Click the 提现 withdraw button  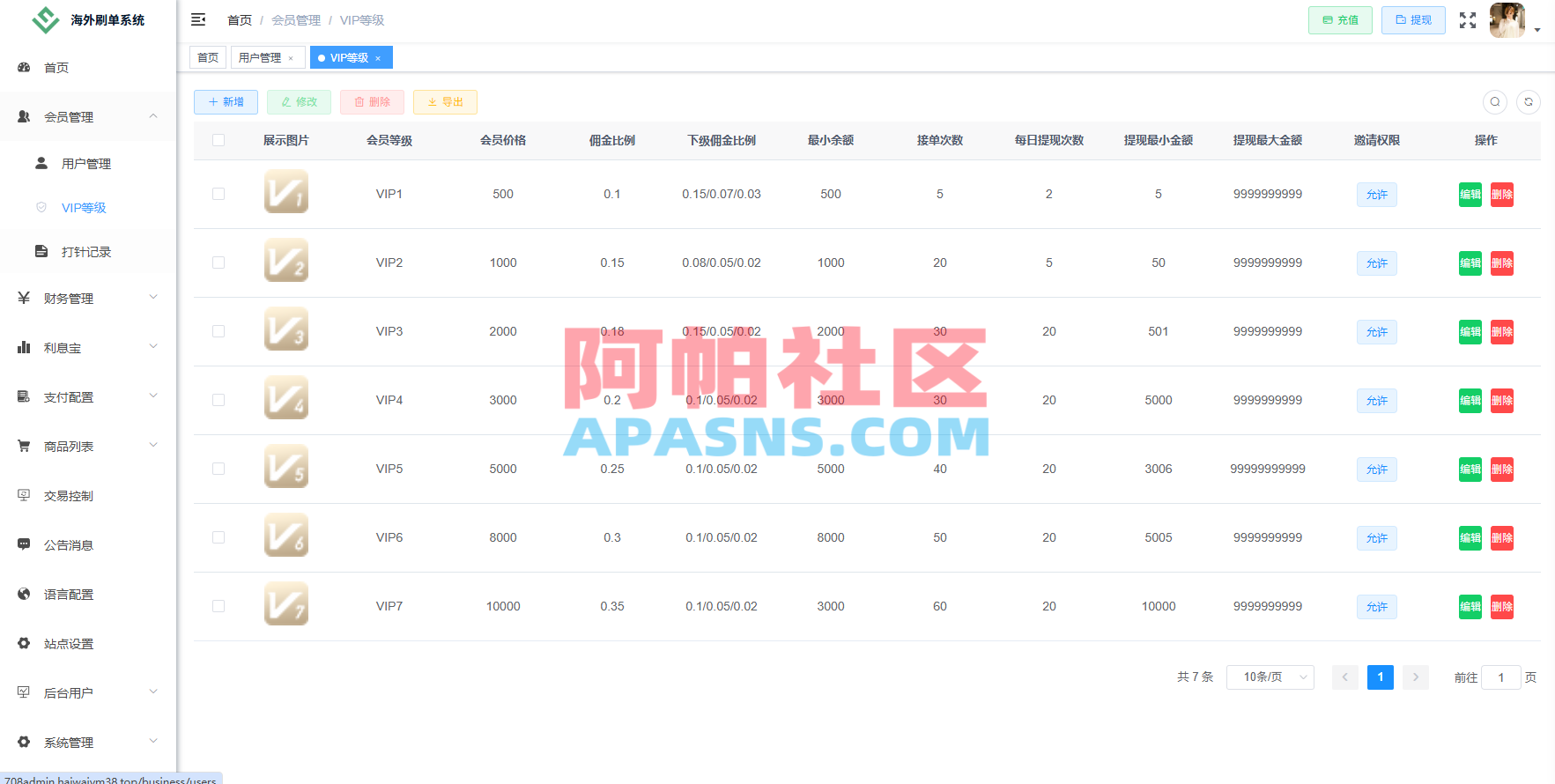[1413, 20]
